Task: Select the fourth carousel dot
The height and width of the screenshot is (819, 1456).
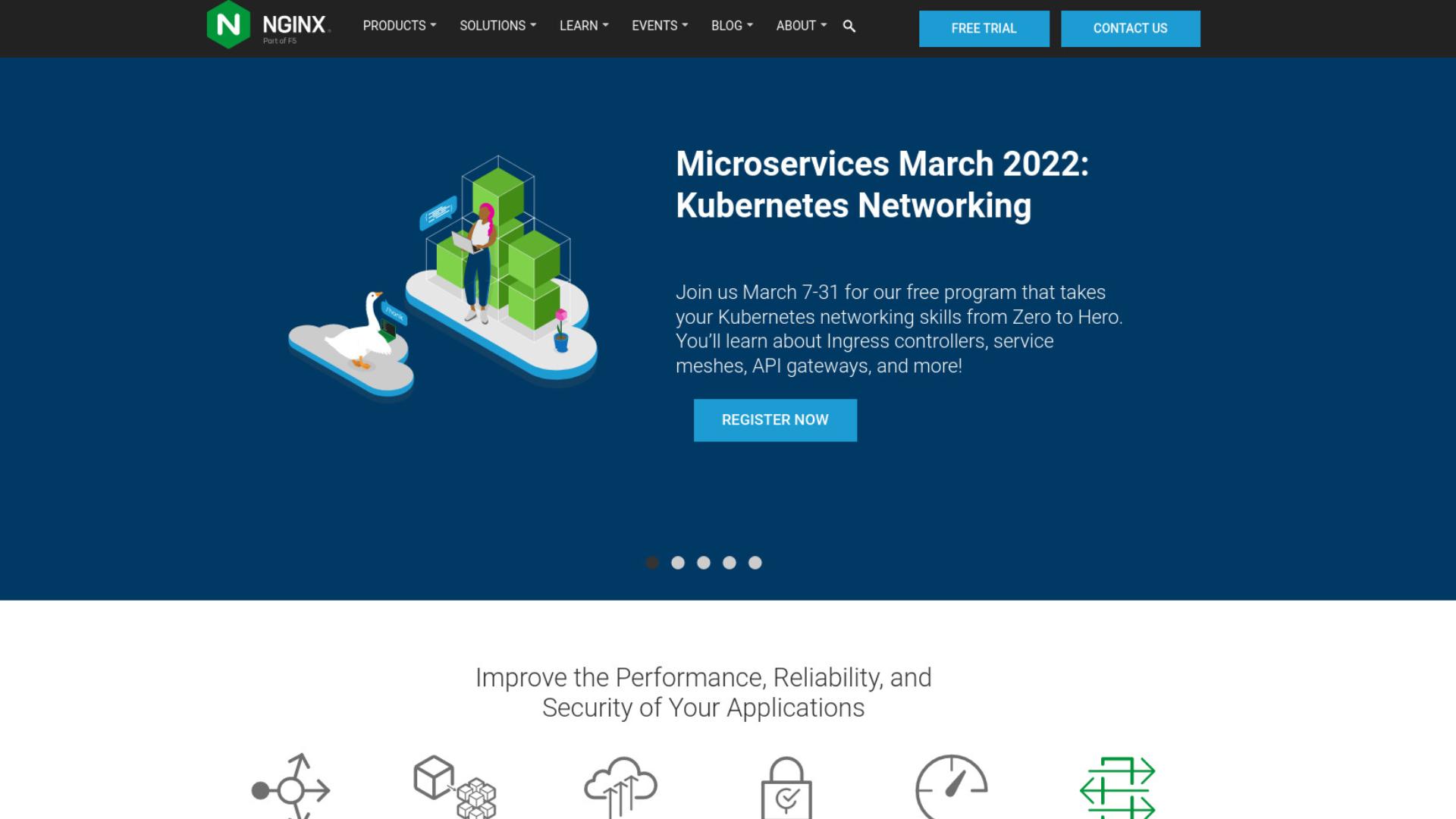Action: click(x=730, y=563)
